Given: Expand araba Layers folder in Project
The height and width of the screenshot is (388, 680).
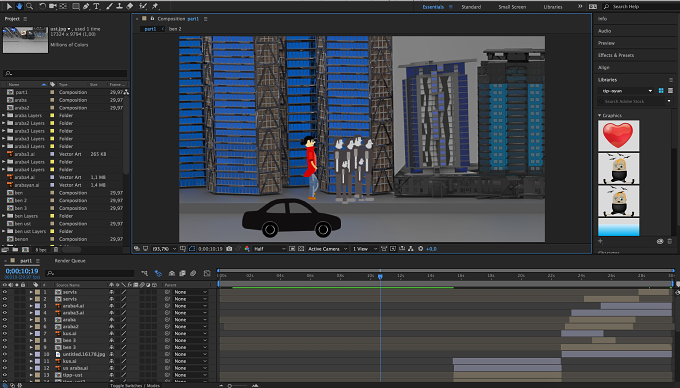Looking at the screenshot, I should pyautogui.click(x=4, y=116).
